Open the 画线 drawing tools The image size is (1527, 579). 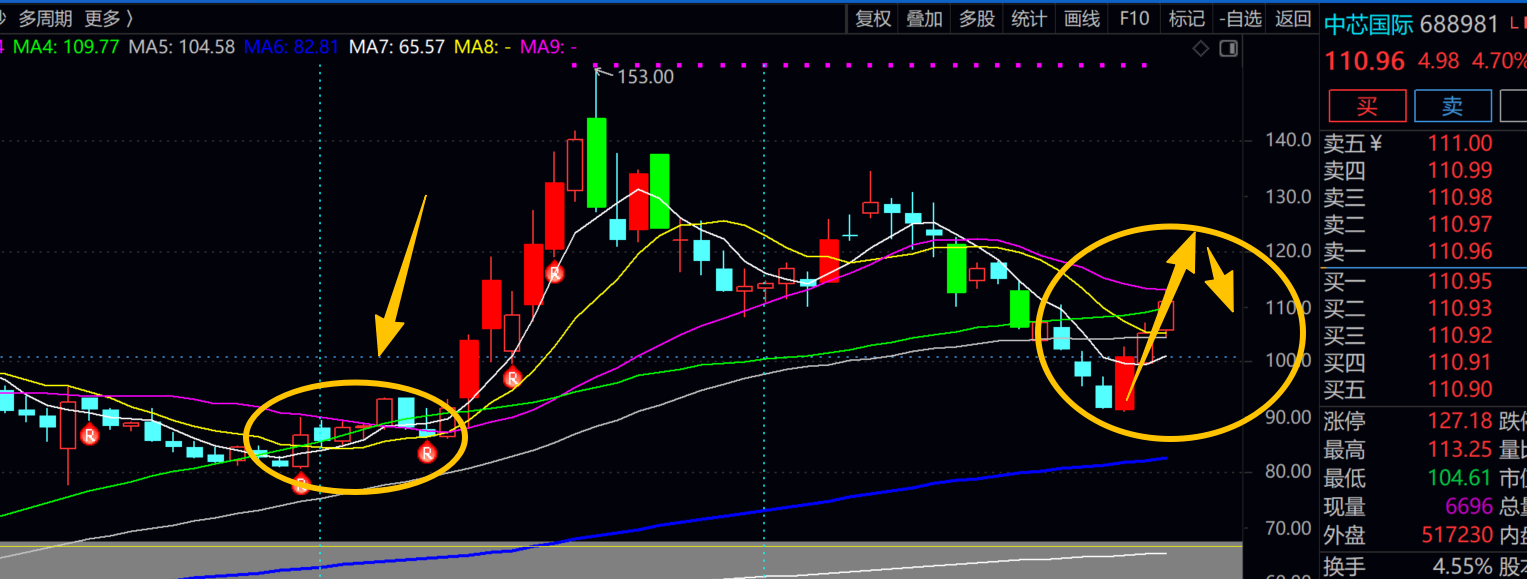(x=1082, y=18)
